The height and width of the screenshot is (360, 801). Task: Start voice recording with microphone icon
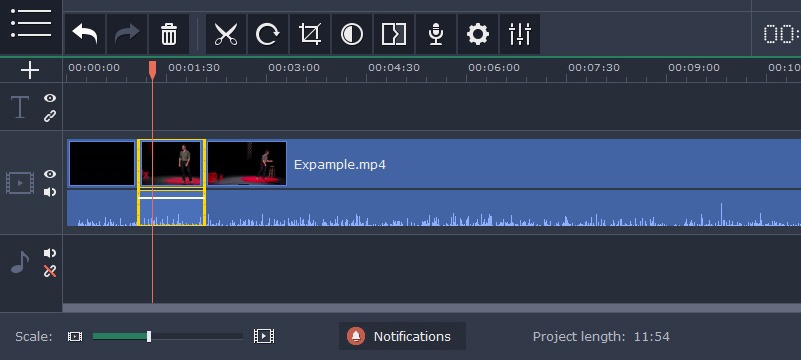tap(435, 34)
